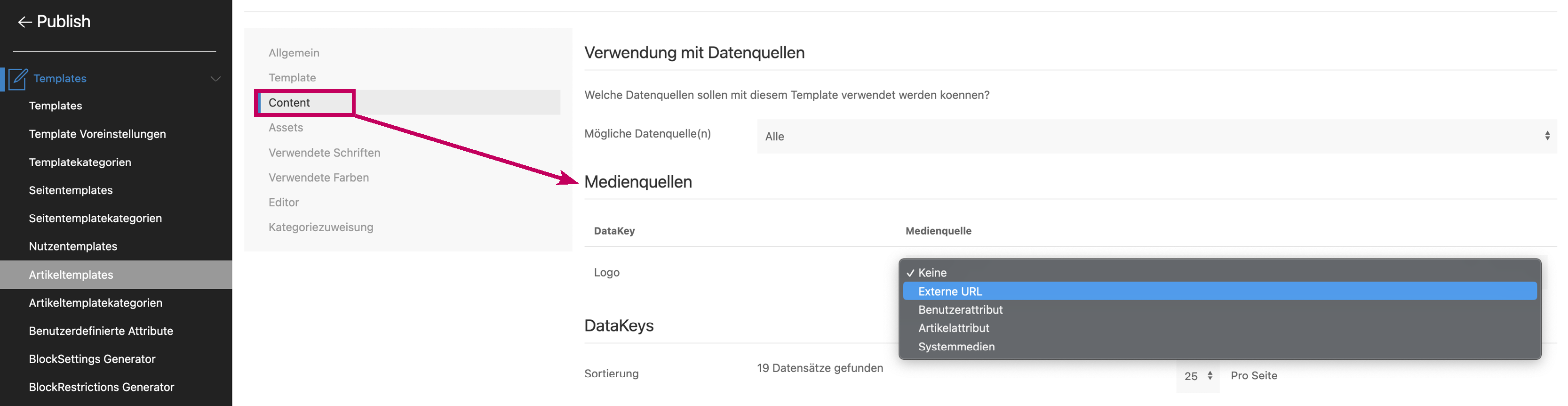Open the Assets settings tab

click(286, 128)
